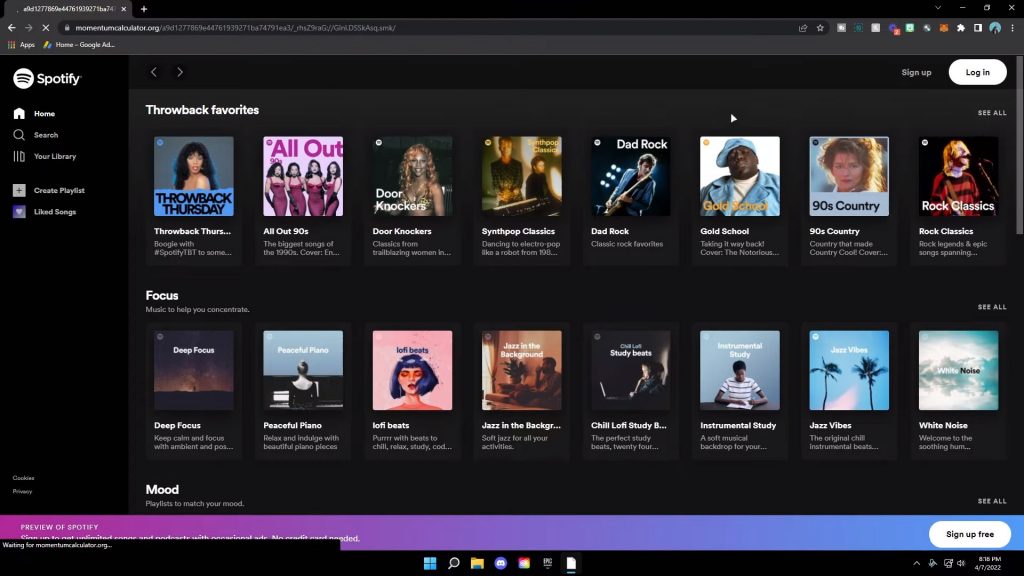Open Discord from the taskbar
1024x576 pixels.
click(x=501, y=564)
